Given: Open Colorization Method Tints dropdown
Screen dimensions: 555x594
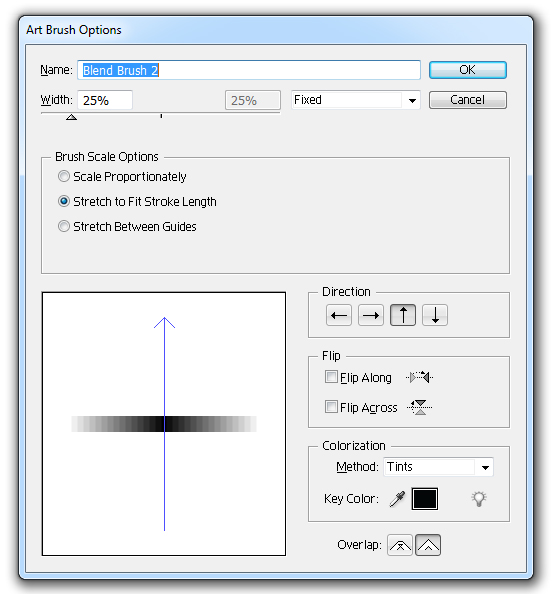Looking at the screenshot, I should click(x=438, y=467).
